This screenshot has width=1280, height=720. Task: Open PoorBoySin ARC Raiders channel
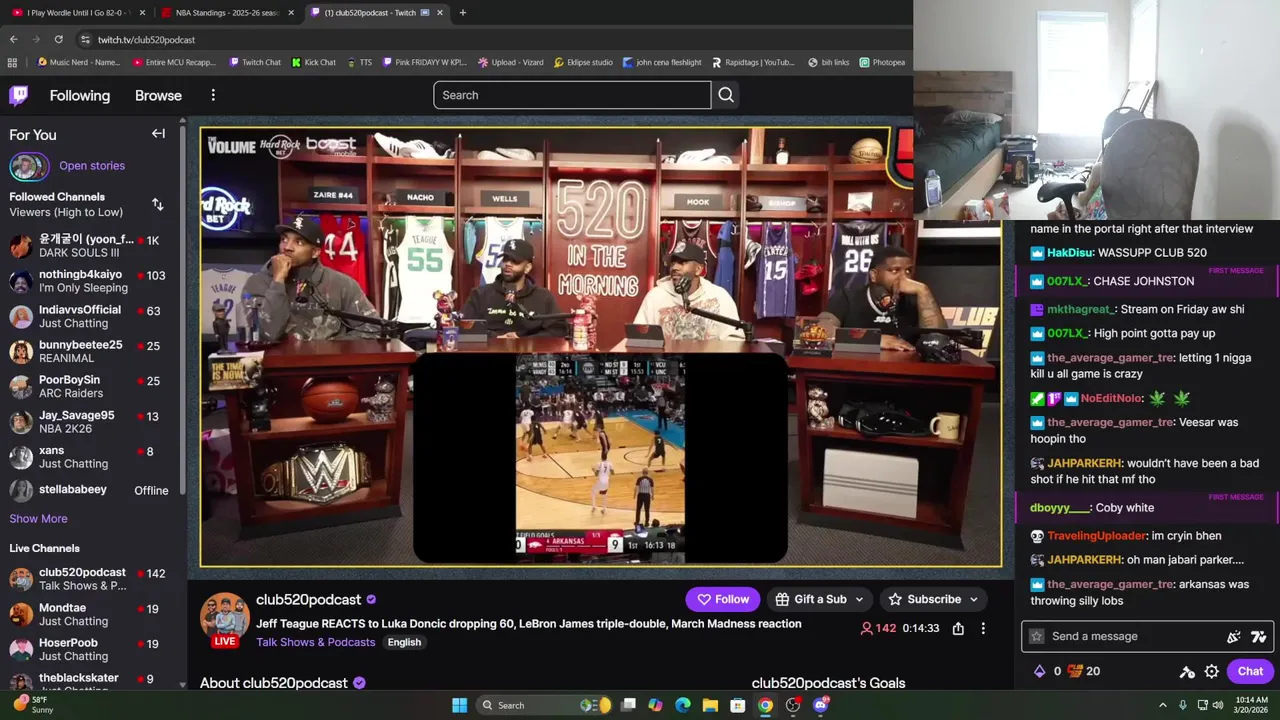coord(92,386)
